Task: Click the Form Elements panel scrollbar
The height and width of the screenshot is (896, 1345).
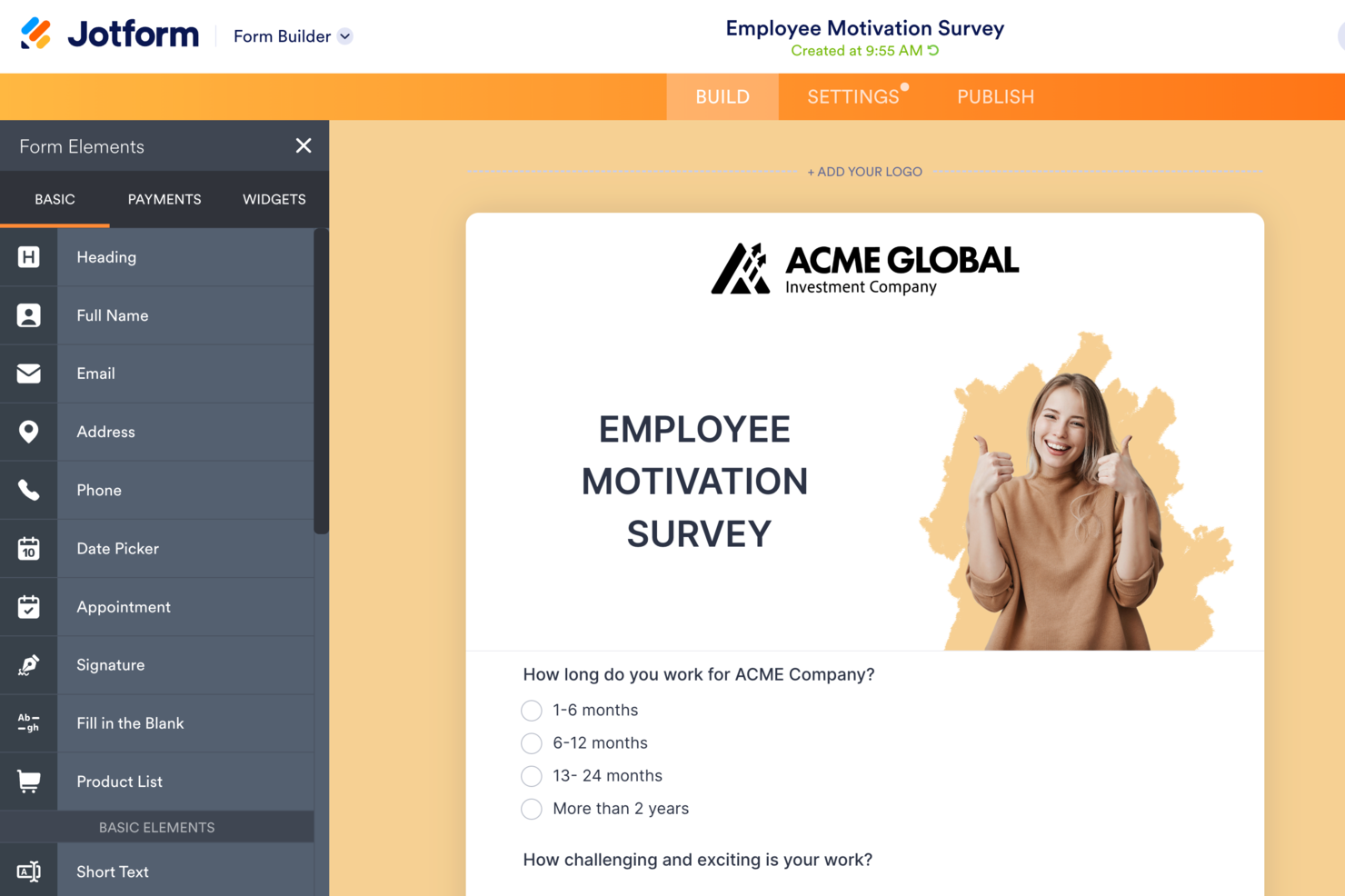Action: click(321, 382)
